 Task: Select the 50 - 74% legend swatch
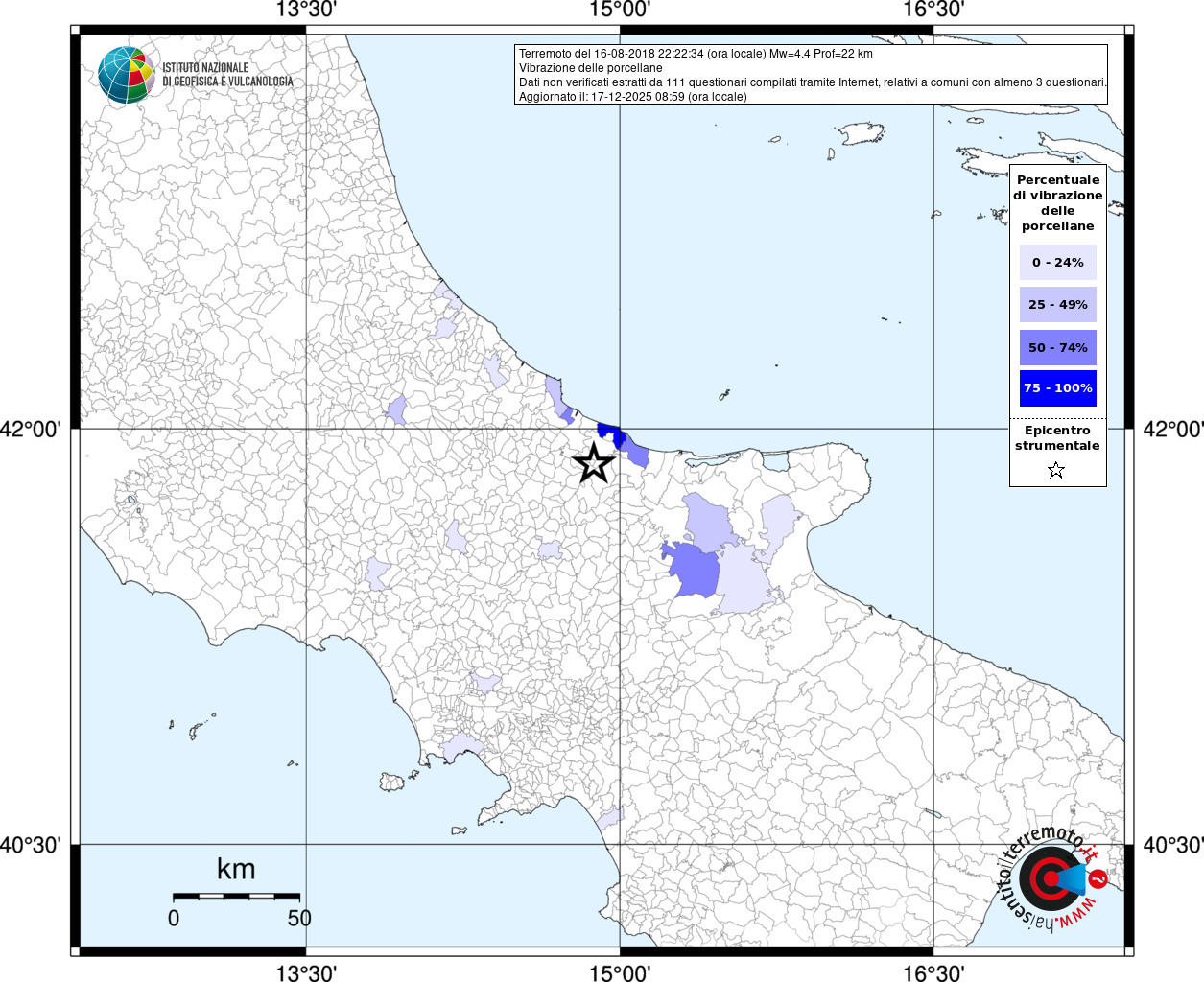pyautogui.click(x=1057, y=347)
